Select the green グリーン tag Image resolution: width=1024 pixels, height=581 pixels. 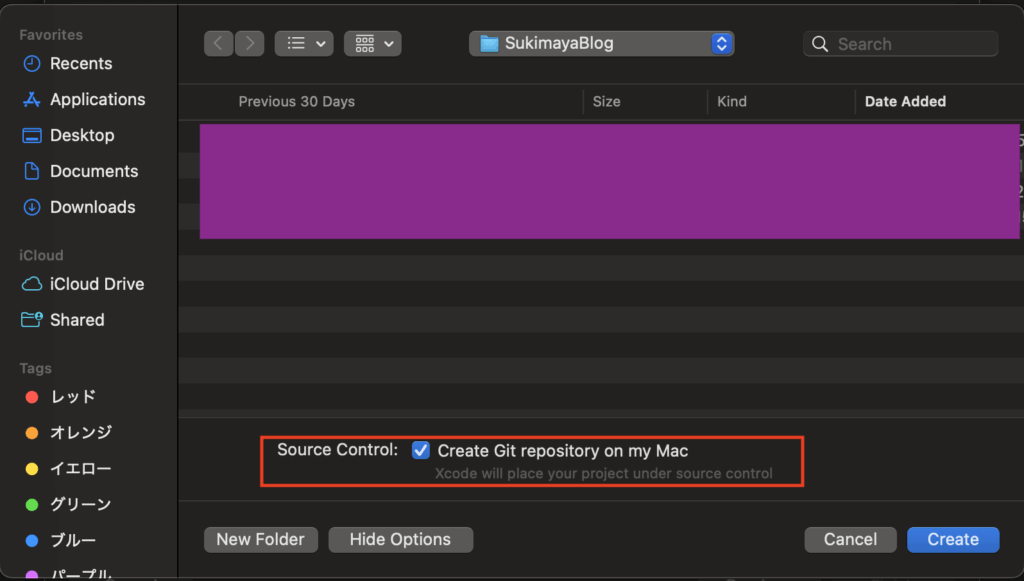(x=69, y=505)
